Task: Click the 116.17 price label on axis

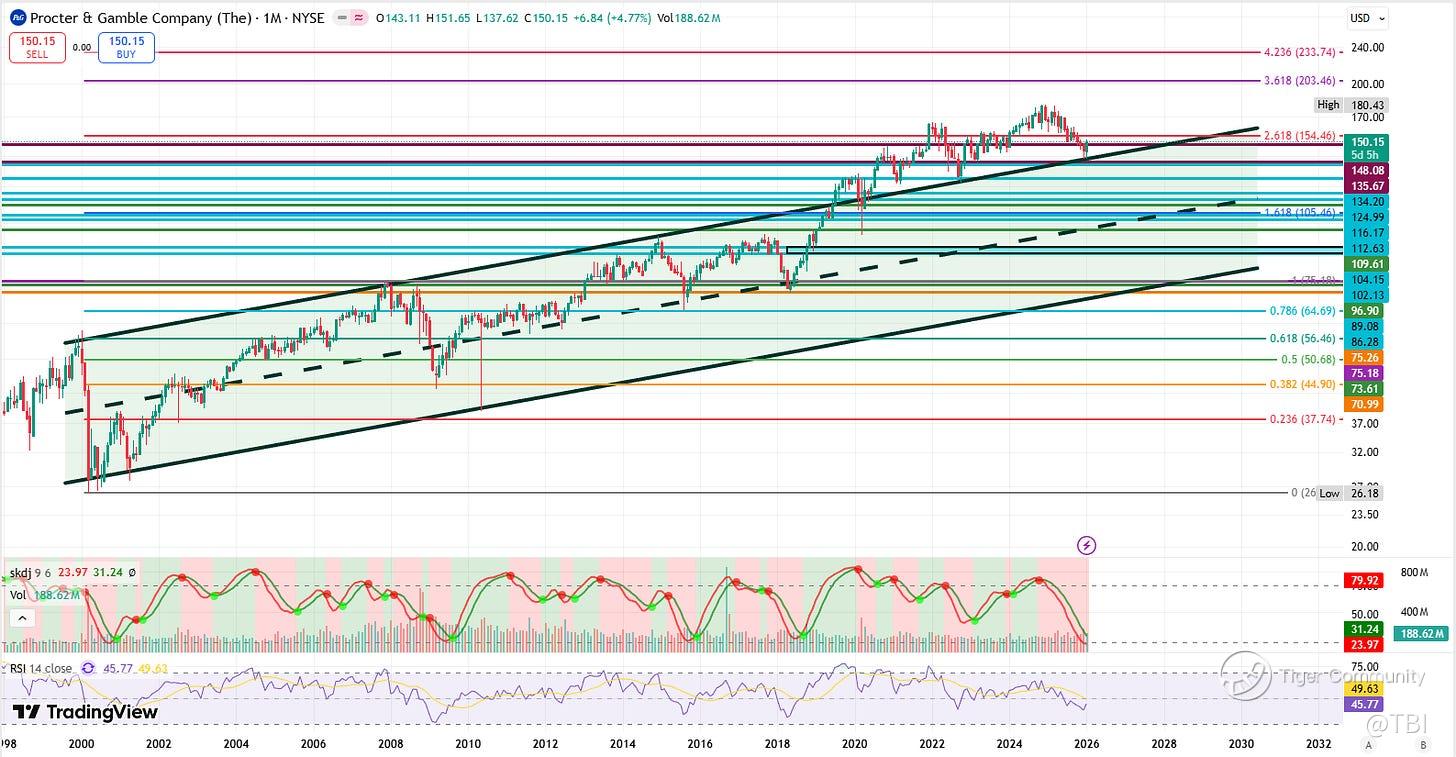Action: [x=1367, y=233]
